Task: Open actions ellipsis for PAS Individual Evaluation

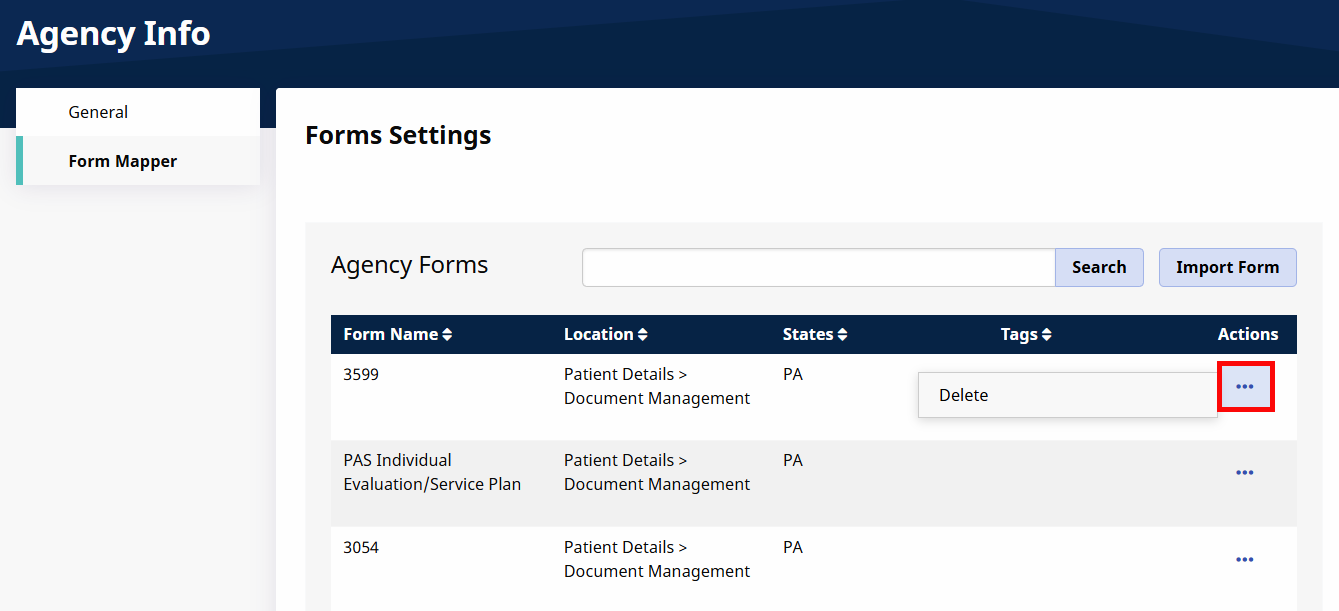Action: click(1245, 472)
